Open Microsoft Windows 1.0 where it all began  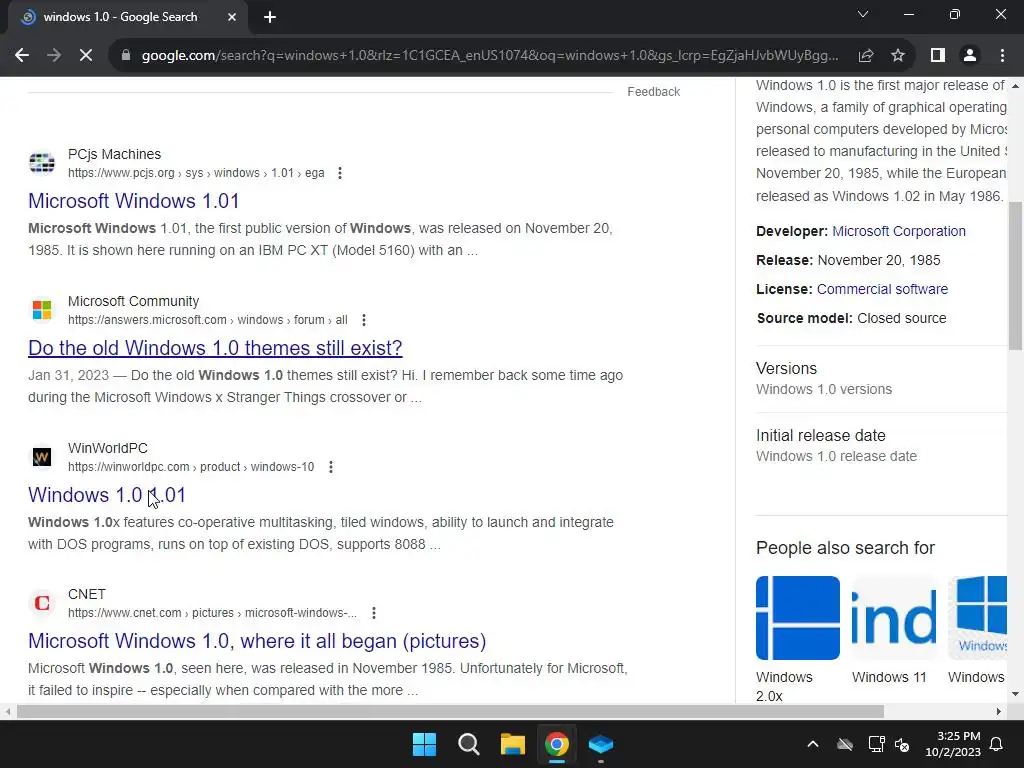click(x=257, y=641)
